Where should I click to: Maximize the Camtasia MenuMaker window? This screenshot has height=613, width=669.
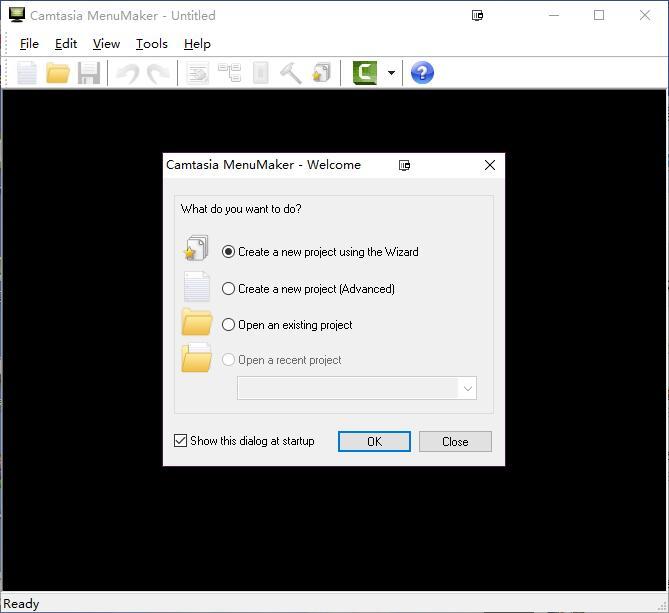point(599,15)
